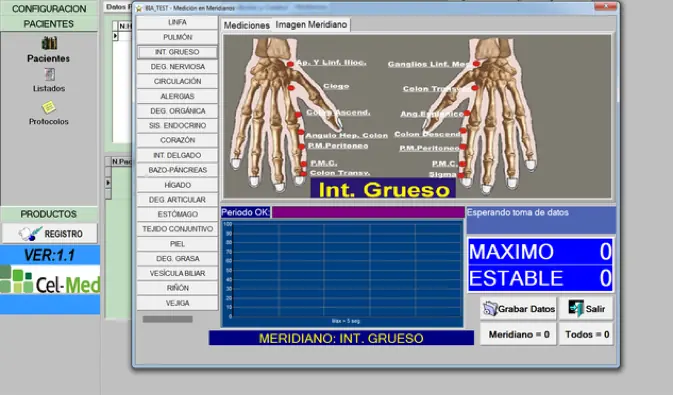Screen dimensions: 673x395
Task: Open the Protocolos yellow note icon
Action: coord(49,107)
